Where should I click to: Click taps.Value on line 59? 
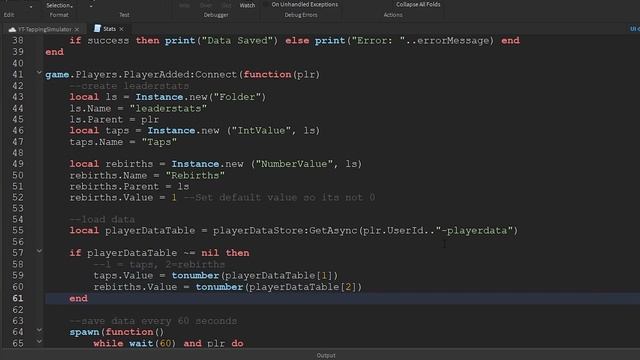pos(123,276)
